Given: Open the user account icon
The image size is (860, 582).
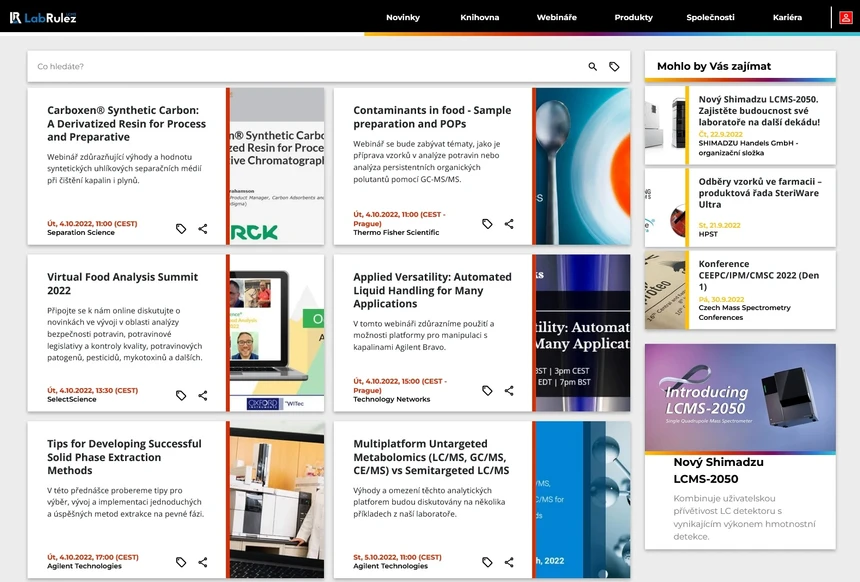Looking at the screenshot, I should pos(845,18).
